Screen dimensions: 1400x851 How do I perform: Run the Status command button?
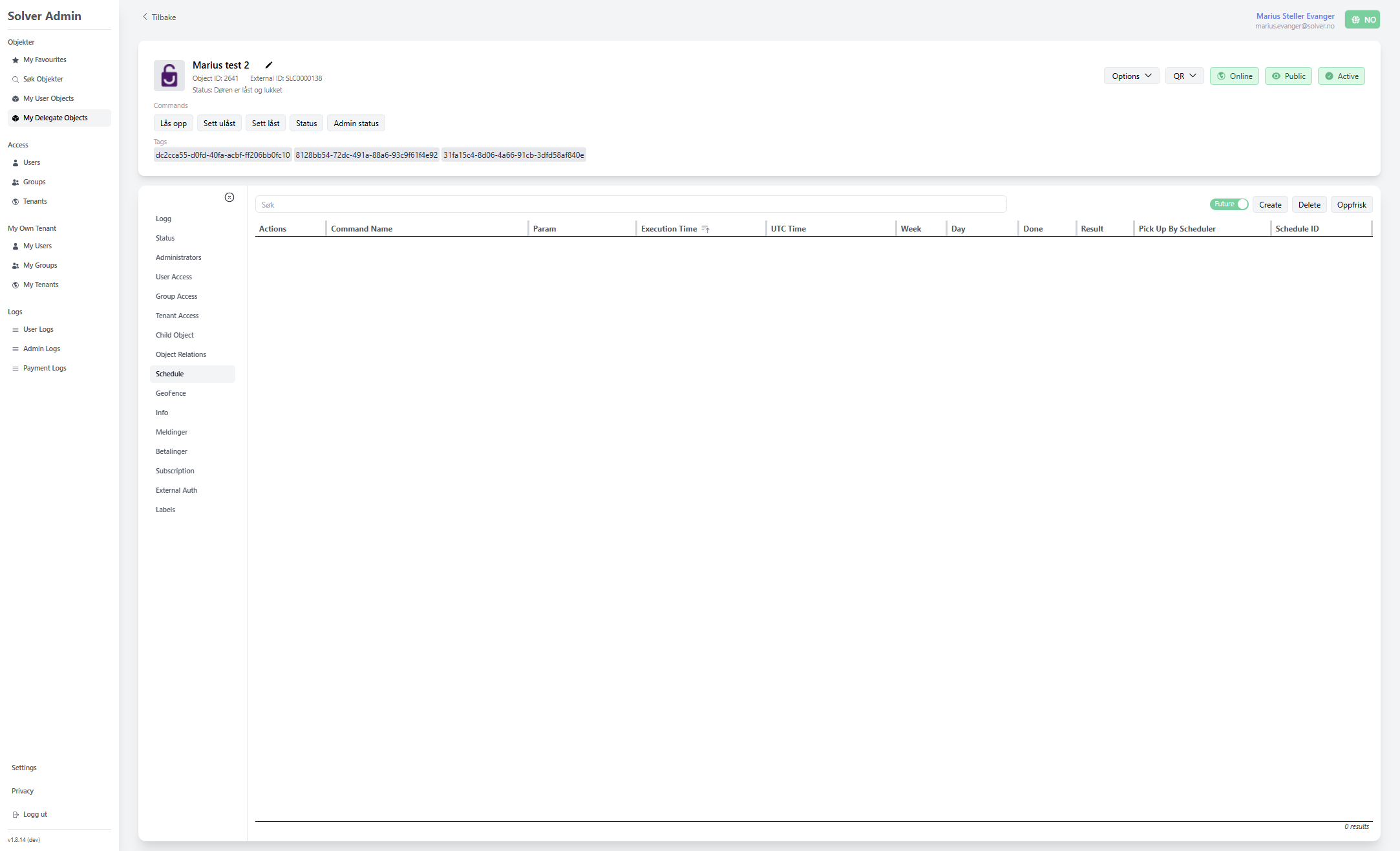point(306,124)
